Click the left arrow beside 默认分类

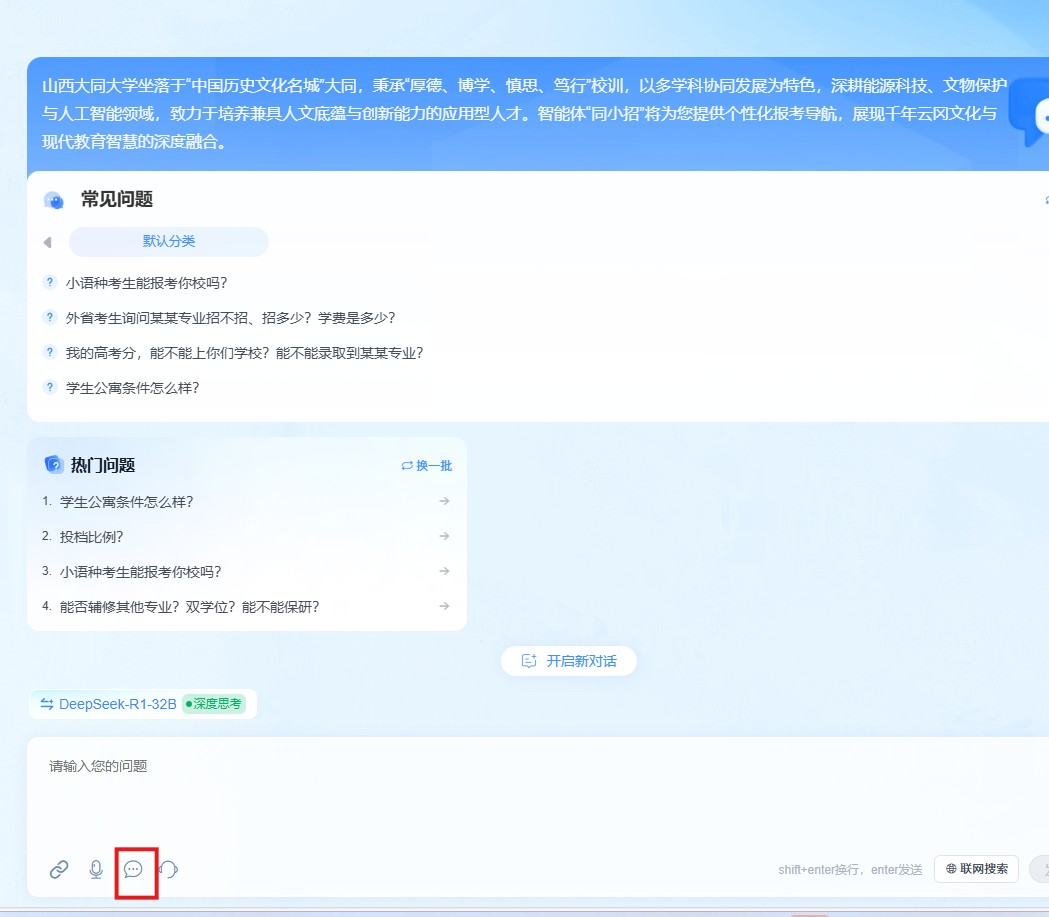tap(47, 242)
